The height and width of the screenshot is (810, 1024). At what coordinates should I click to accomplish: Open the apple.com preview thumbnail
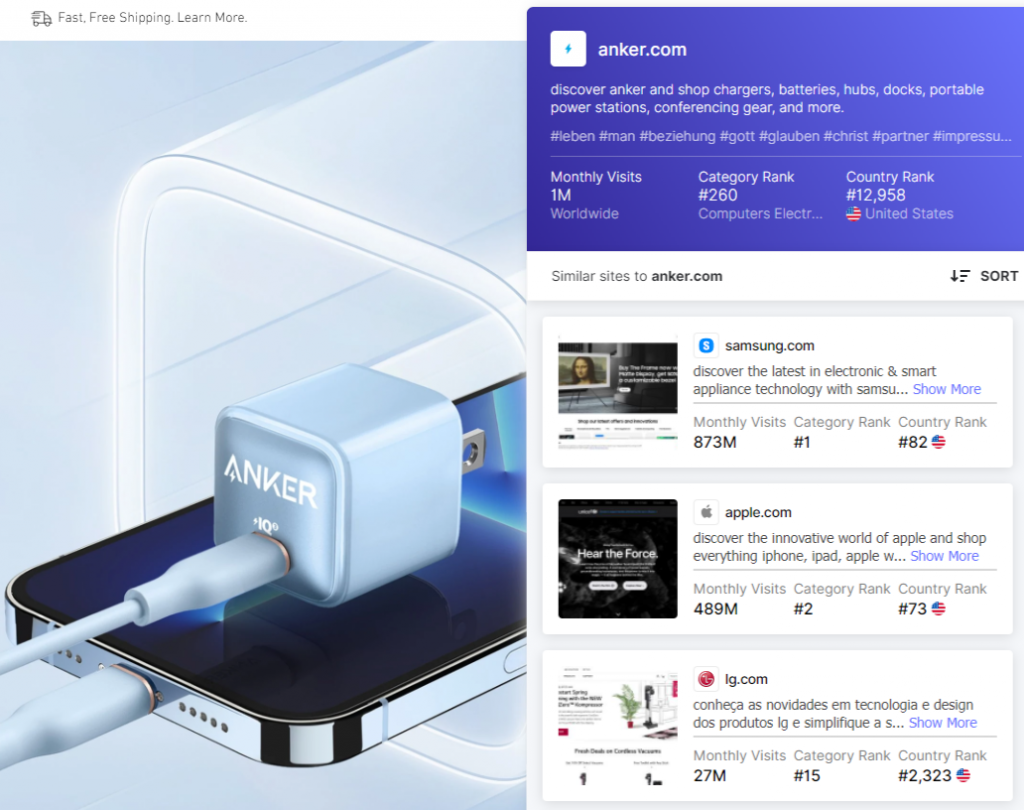(617, 559)
